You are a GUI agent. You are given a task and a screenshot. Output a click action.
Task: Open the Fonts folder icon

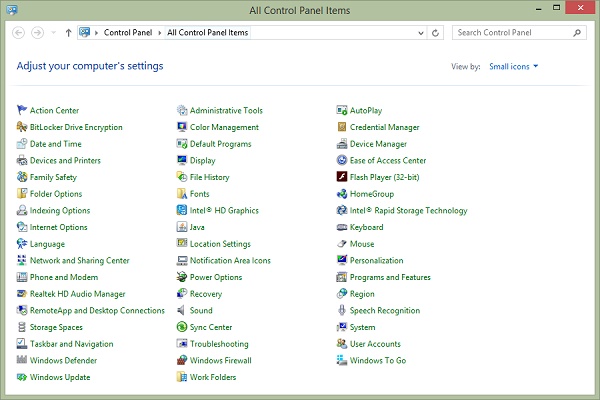pos(182,194)
